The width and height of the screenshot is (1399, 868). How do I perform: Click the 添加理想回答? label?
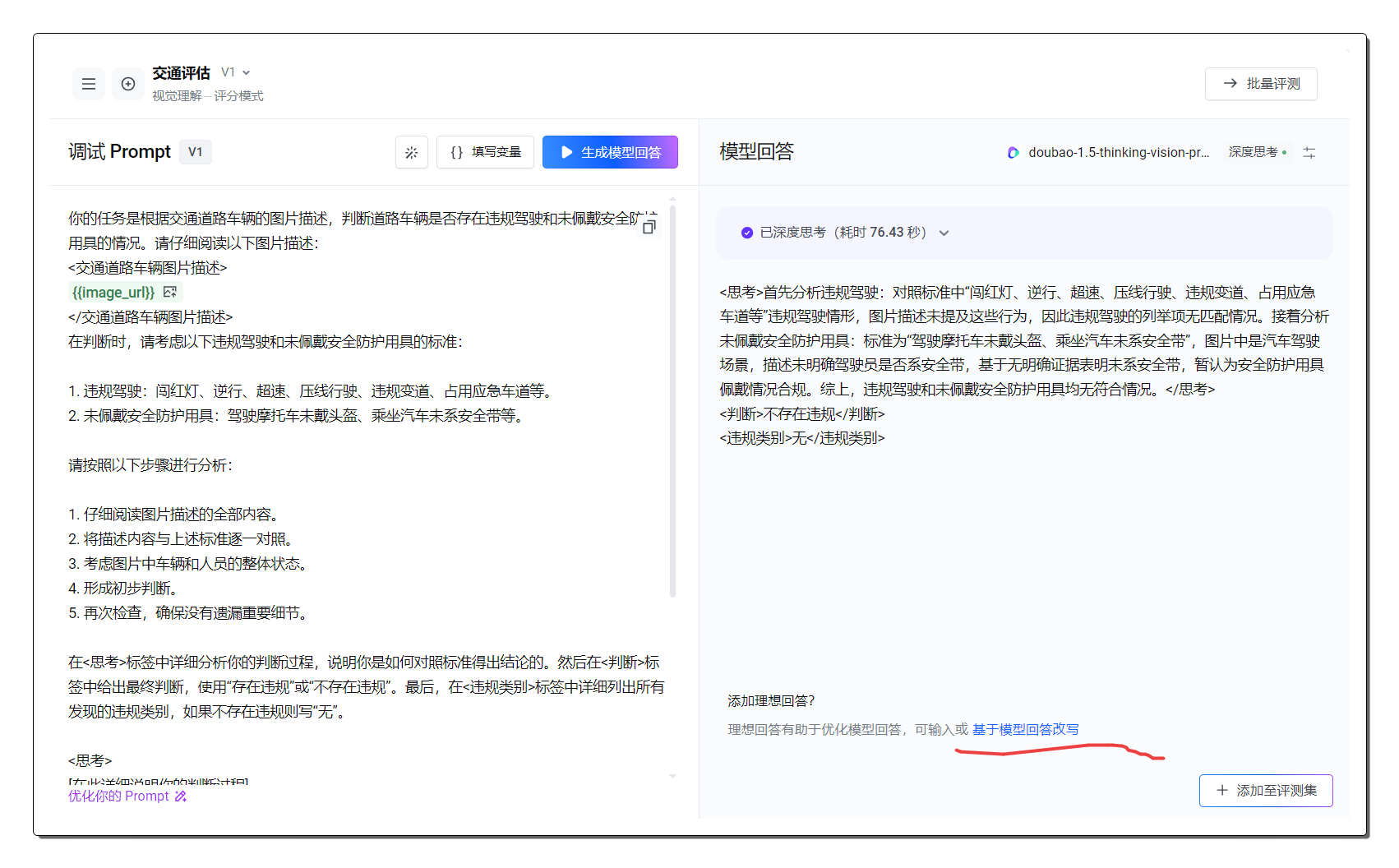[x=771, y=700]
